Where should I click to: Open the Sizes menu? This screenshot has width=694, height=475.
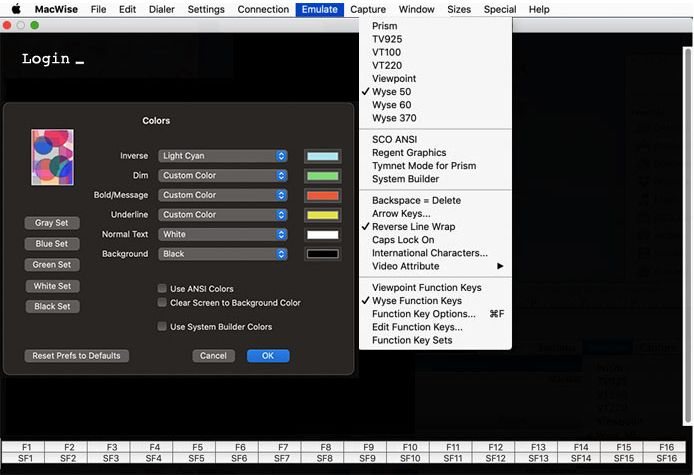pos(459,9)
